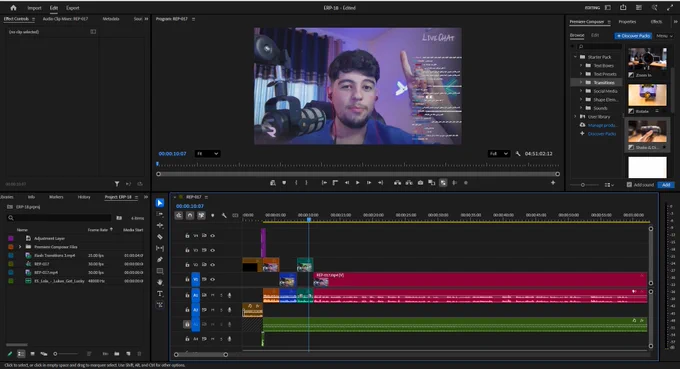Export frame with the camera icon

[x=420, y=183]
